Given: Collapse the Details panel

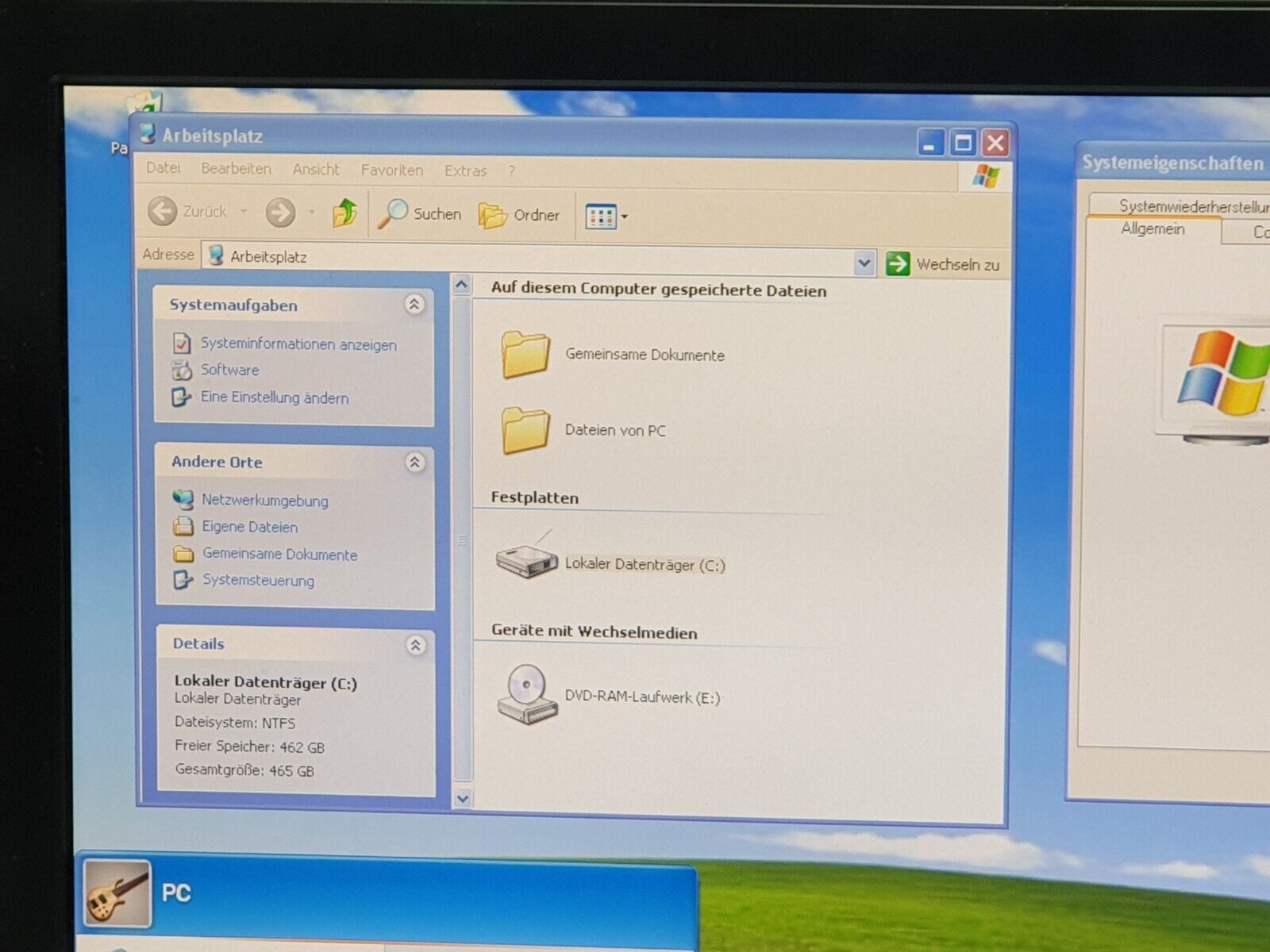Looking at the screenshot, I should click(x=415, y=645).
